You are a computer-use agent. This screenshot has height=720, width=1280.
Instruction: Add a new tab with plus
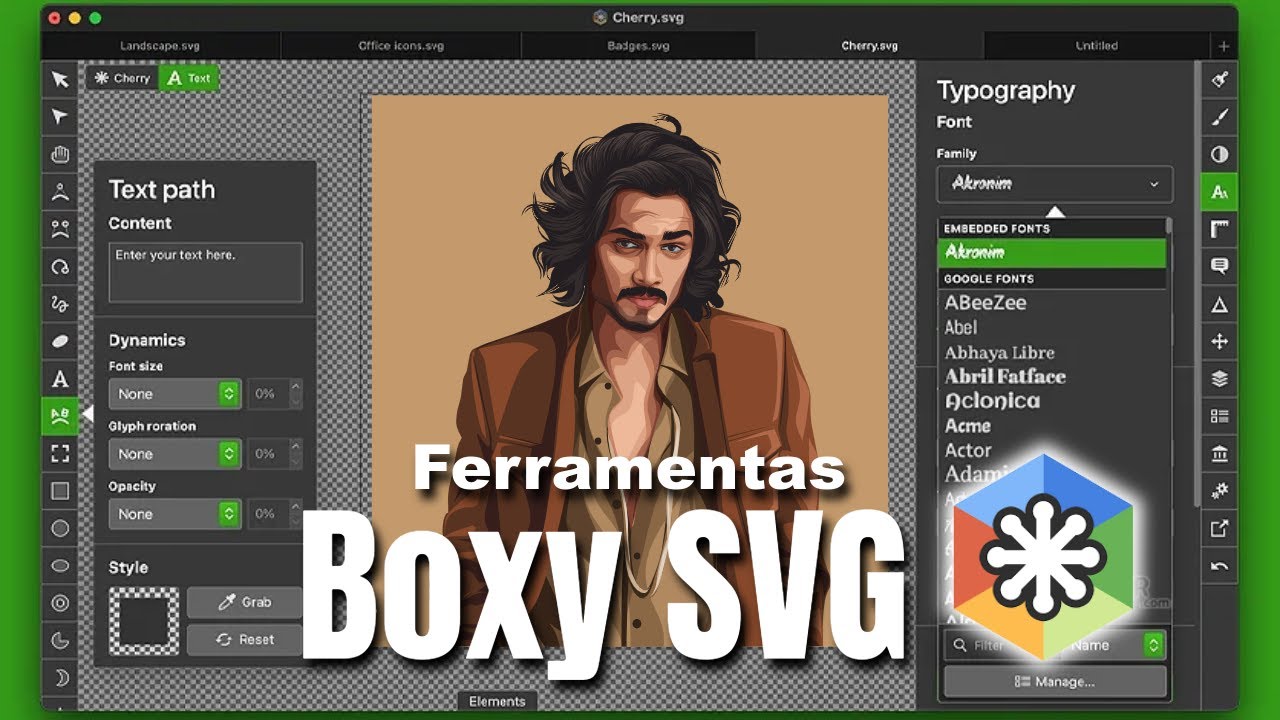click(1224, 46)
